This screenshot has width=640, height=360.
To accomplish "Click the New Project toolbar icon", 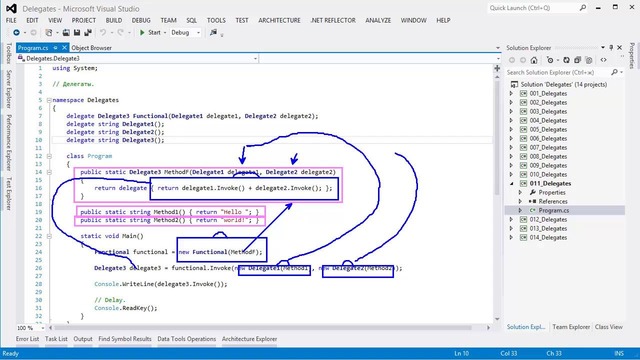I will tap(49, 33).
